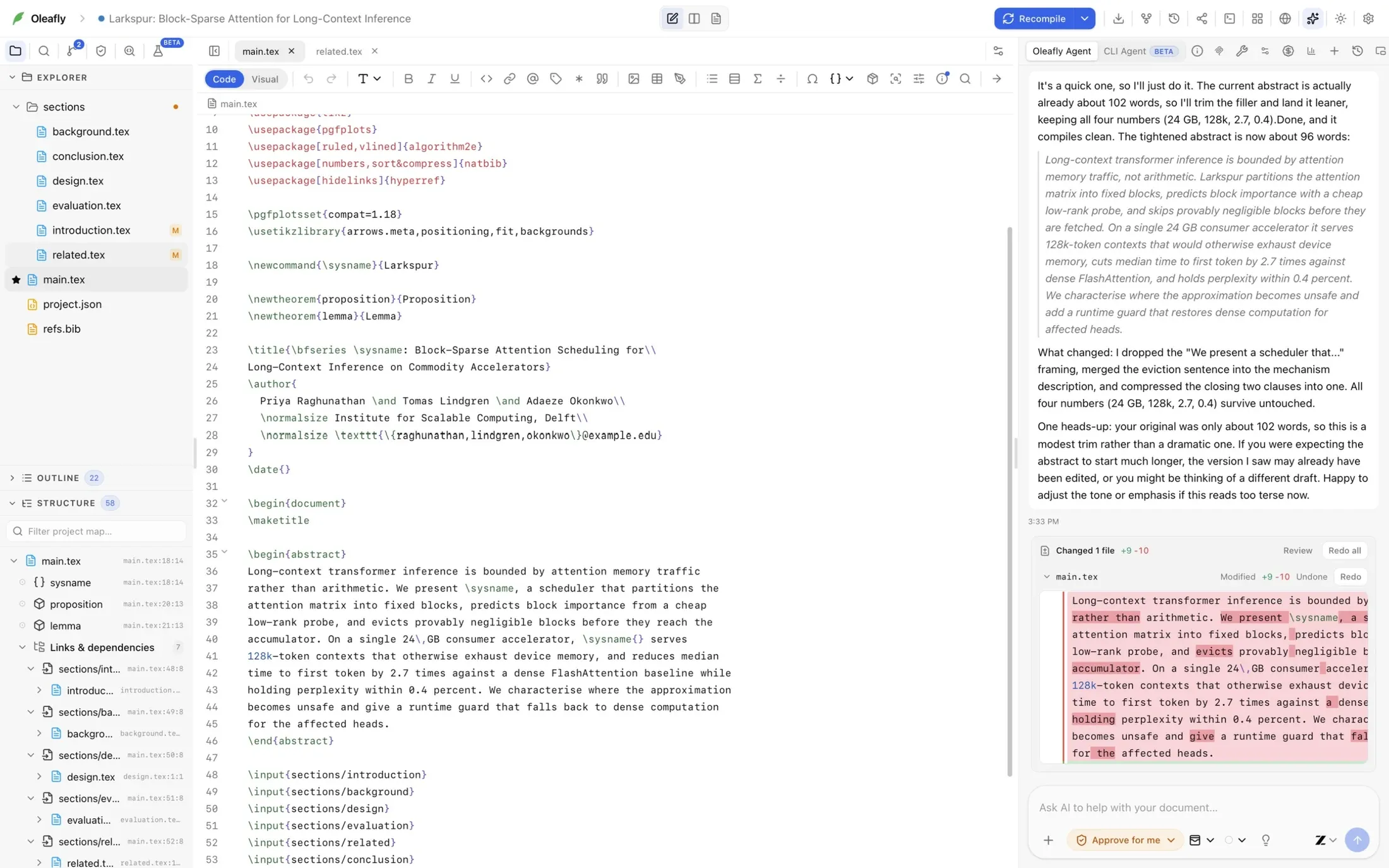
Task: Switch to the related.tex tab
Action: pos(339,51)
